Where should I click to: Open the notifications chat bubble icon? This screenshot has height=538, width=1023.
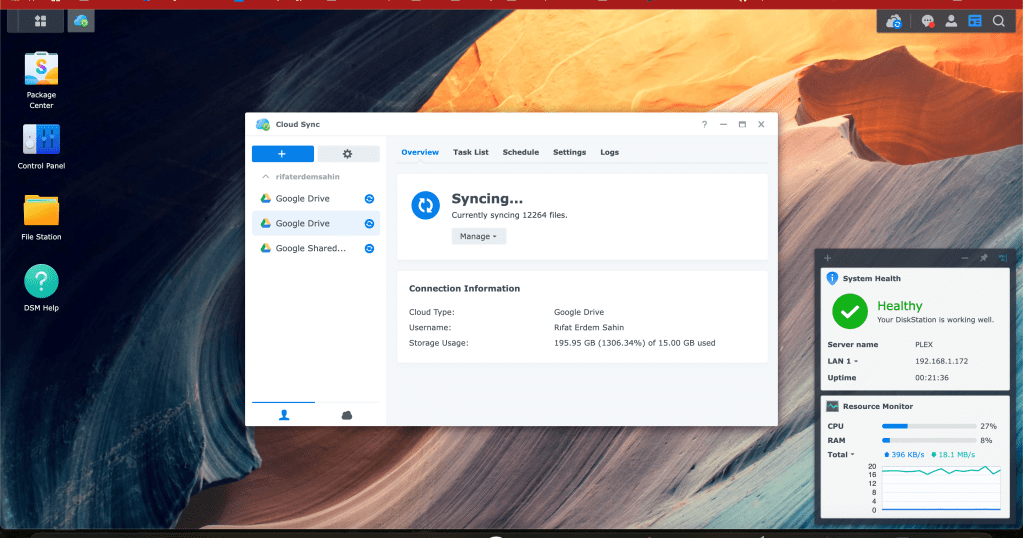pyautogui.click(x=927, y=22)
